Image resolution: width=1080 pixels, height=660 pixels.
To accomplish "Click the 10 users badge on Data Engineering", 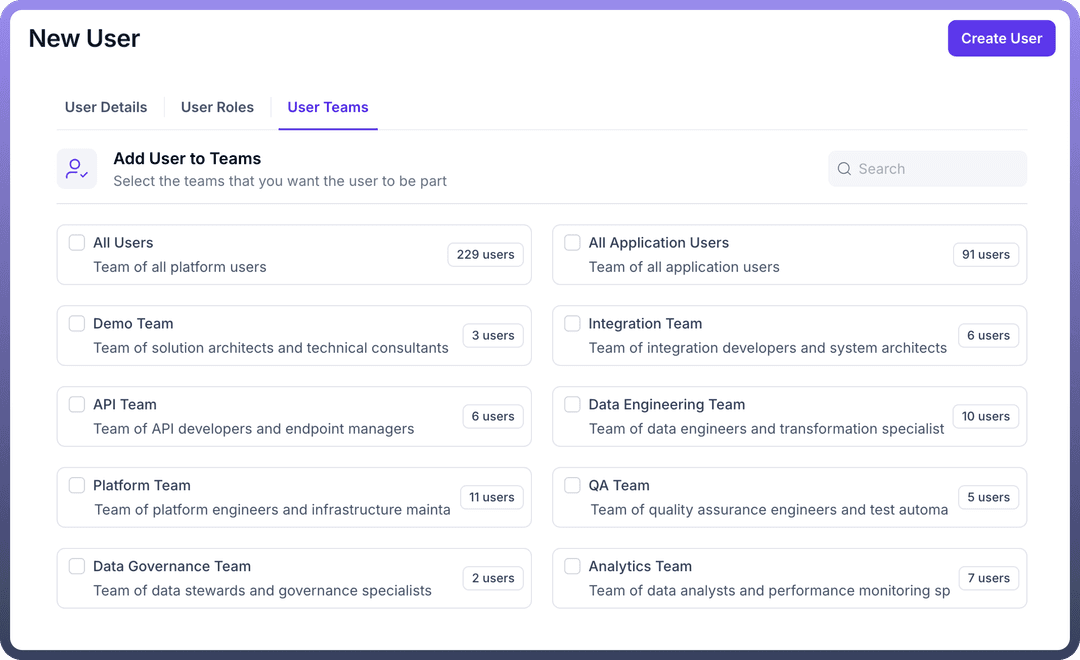I will pyautogui.click(x=985, y=417).
